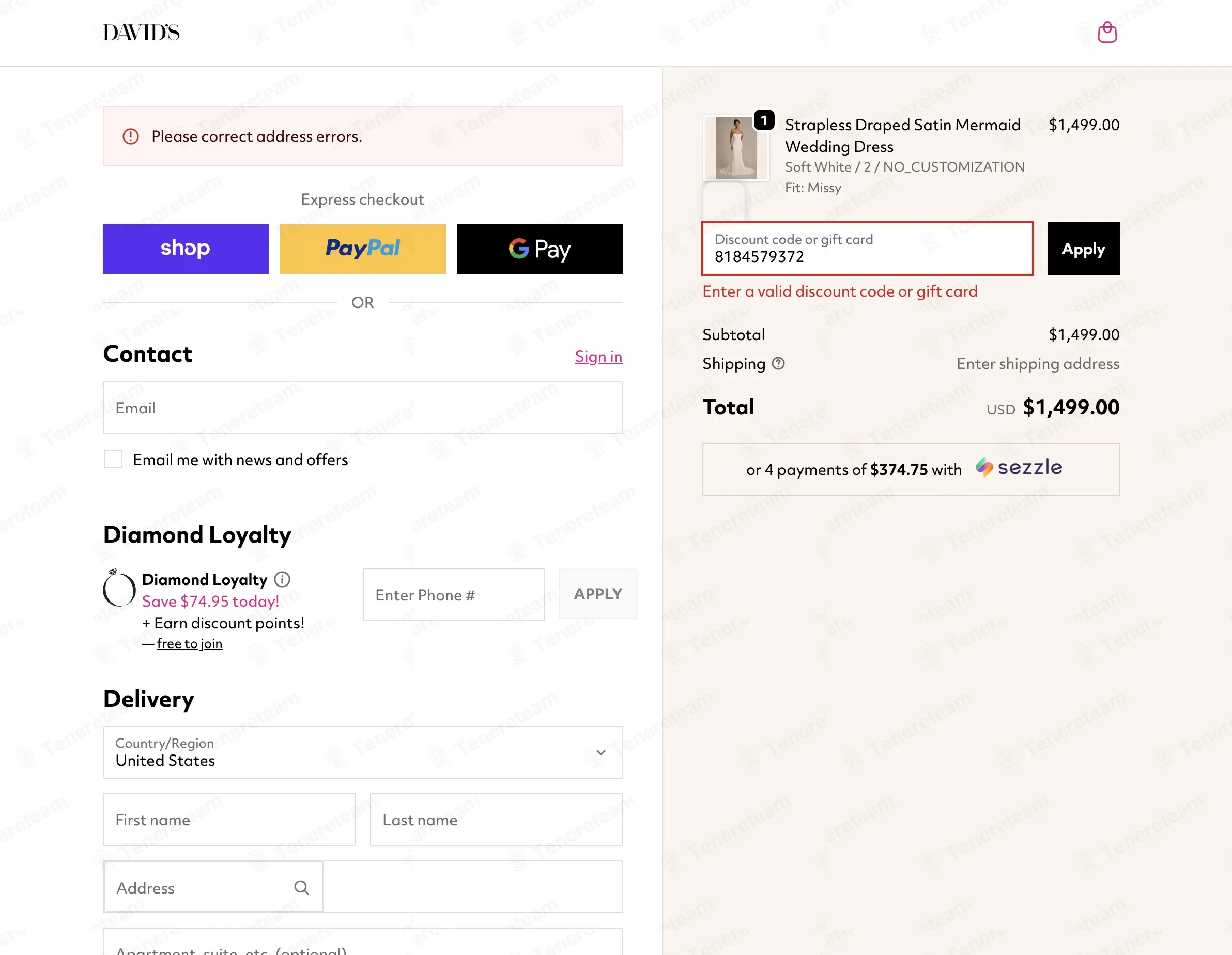Click the item quantity badge on dress
This screenshot has width=1232, height=955.
[764, 119]
